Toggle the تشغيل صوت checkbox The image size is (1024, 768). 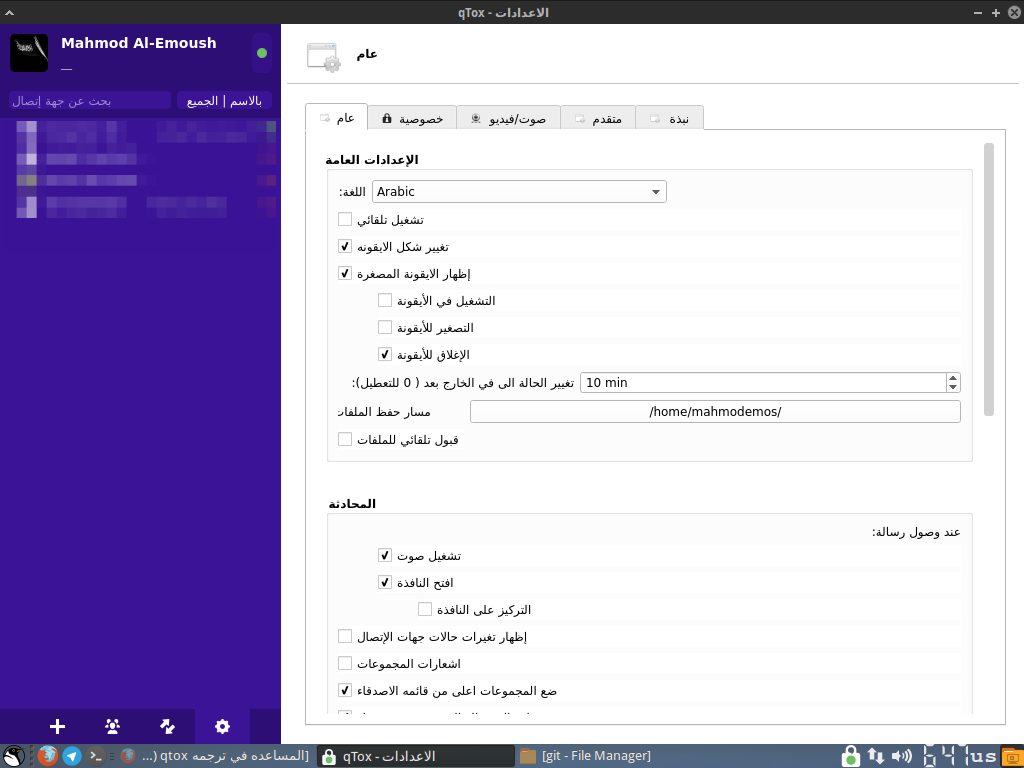click(x=385, y=555)
